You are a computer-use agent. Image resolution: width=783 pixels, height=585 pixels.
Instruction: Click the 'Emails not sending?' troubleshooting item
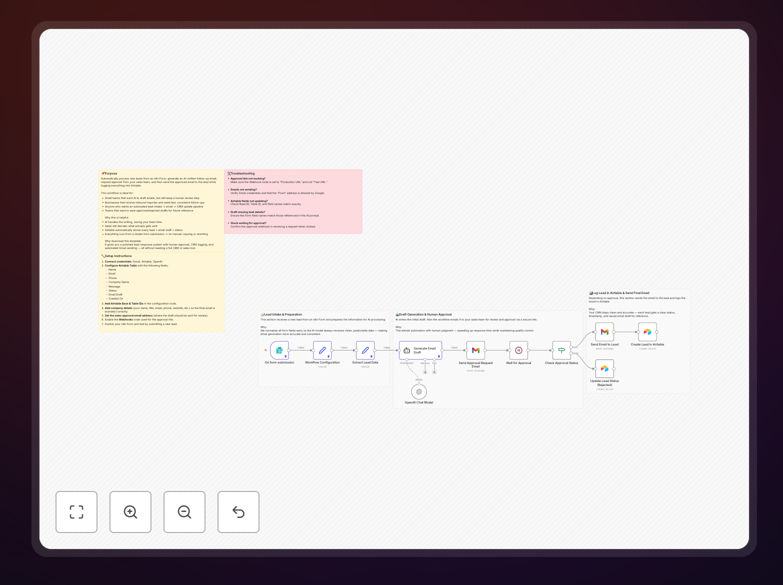(244, 190)
